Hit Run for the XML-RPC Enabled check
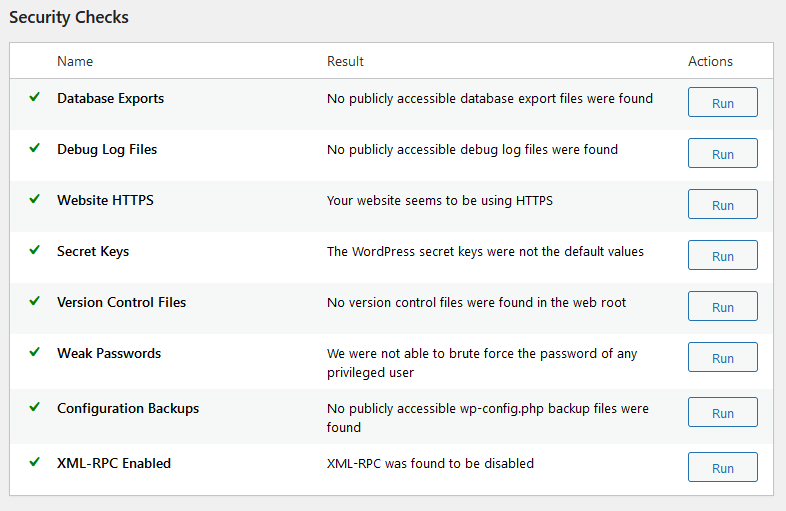The width and height of the screenshot is (786, 511). pos(722,468)
